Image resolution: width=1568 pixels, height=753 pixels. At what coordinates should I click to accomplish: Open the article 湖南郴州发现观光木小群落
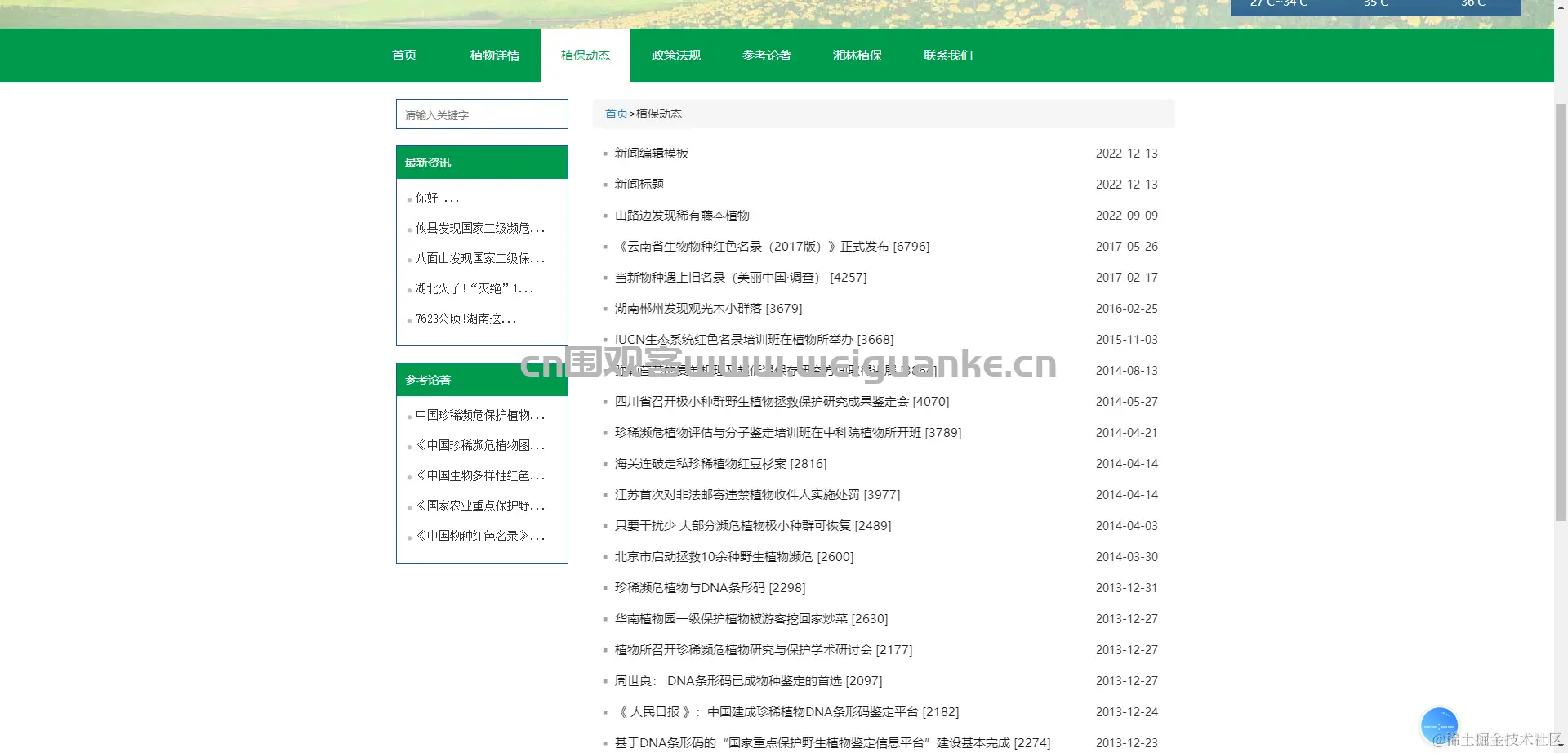pos(708,309)
